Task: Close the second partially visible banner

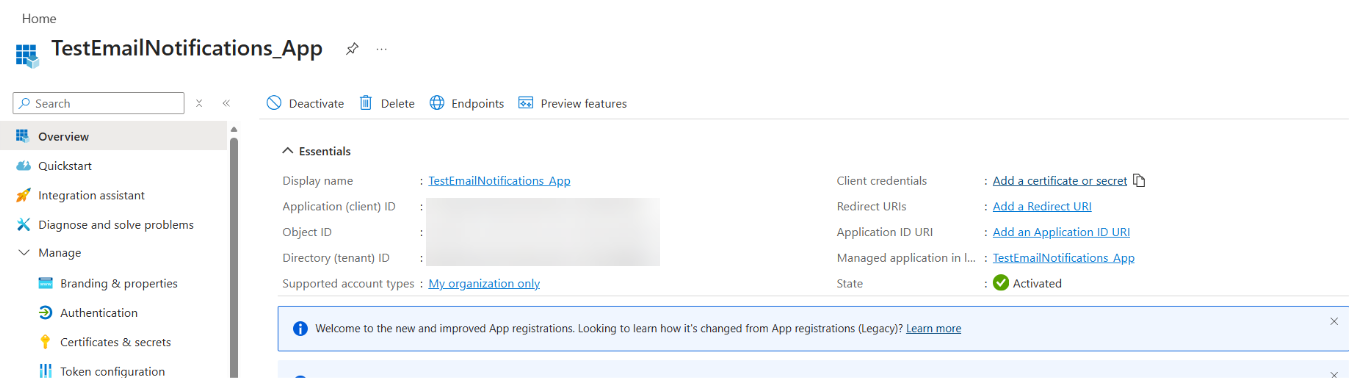Action: coord(1334,374)
